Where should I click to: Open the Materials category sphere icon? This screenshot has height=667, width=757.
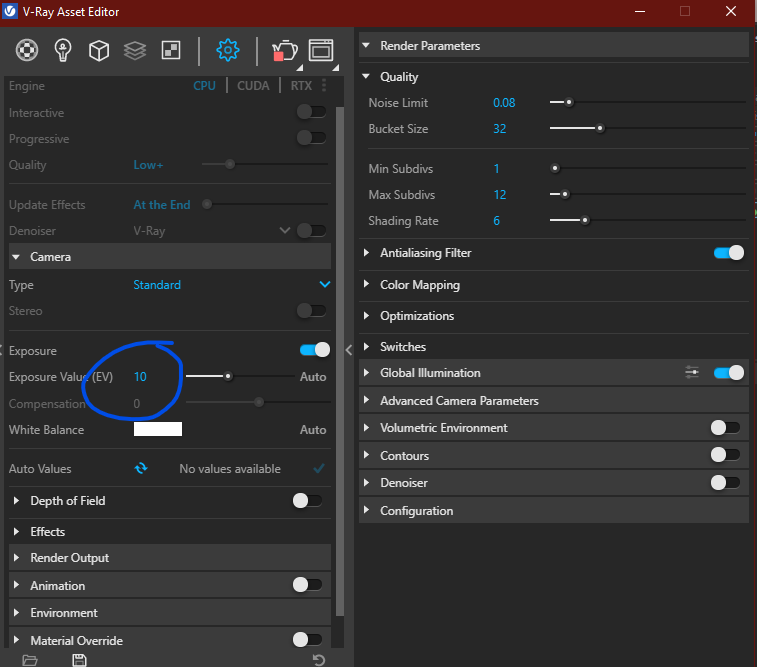click(29, 49)
